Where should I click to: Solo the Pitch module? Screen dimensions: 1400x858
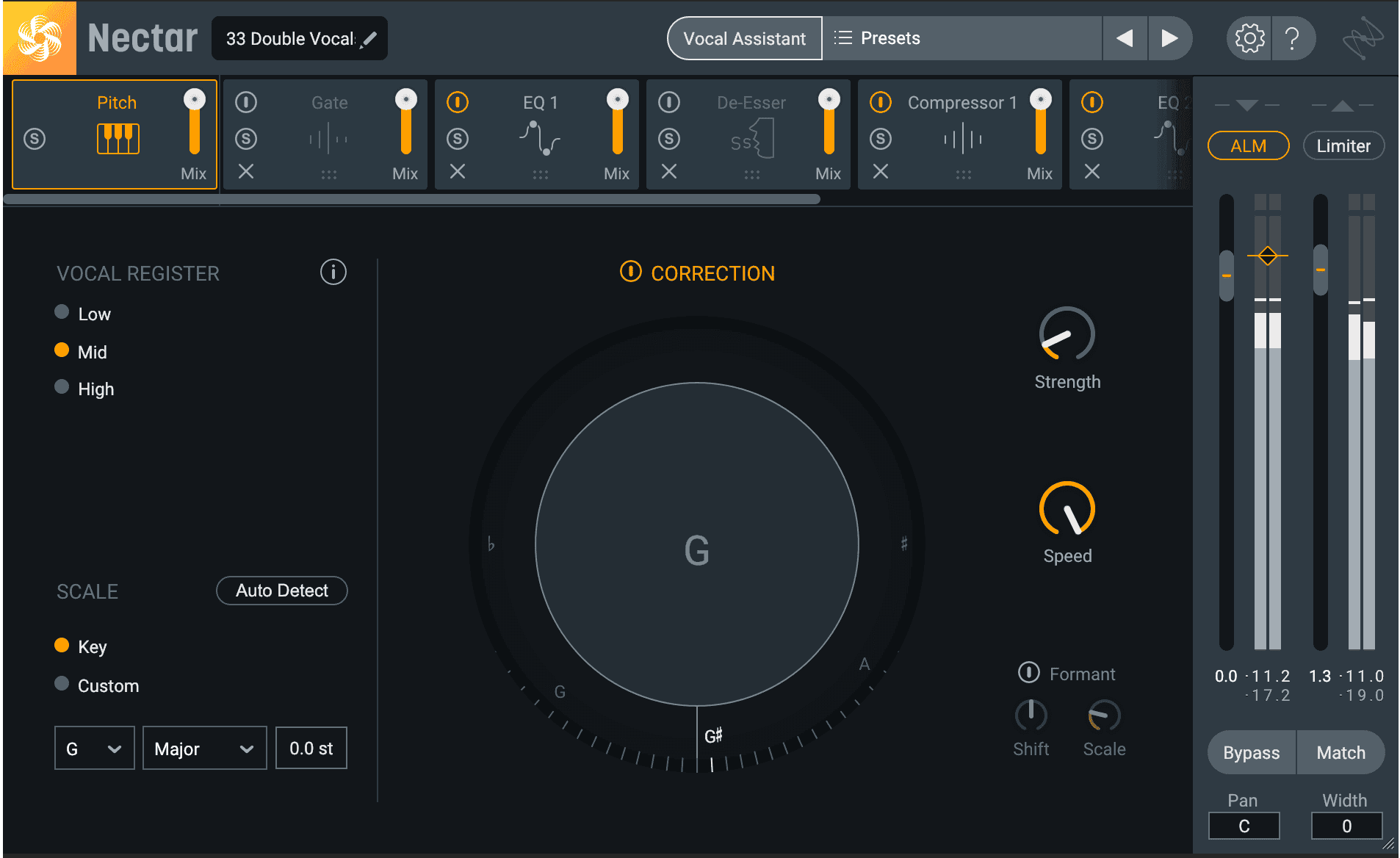tap(35, 139)
